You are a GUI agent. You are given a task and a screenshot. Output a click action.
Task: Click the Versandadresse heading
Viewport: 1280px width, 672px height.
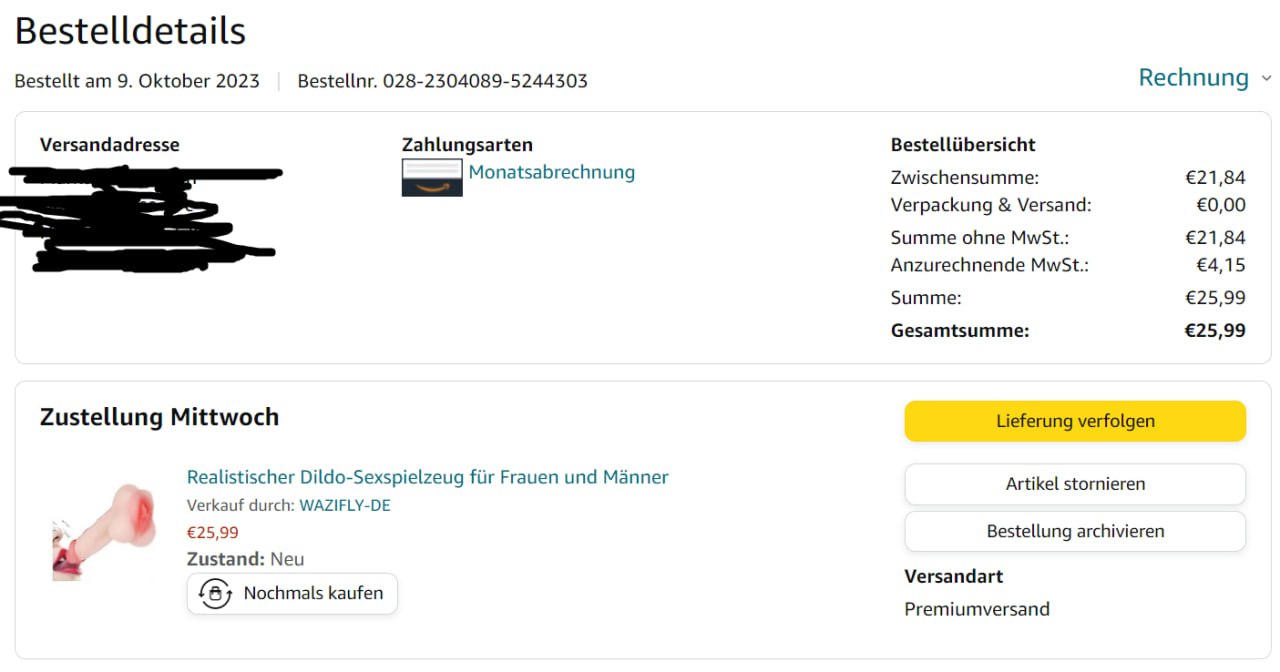110,145
